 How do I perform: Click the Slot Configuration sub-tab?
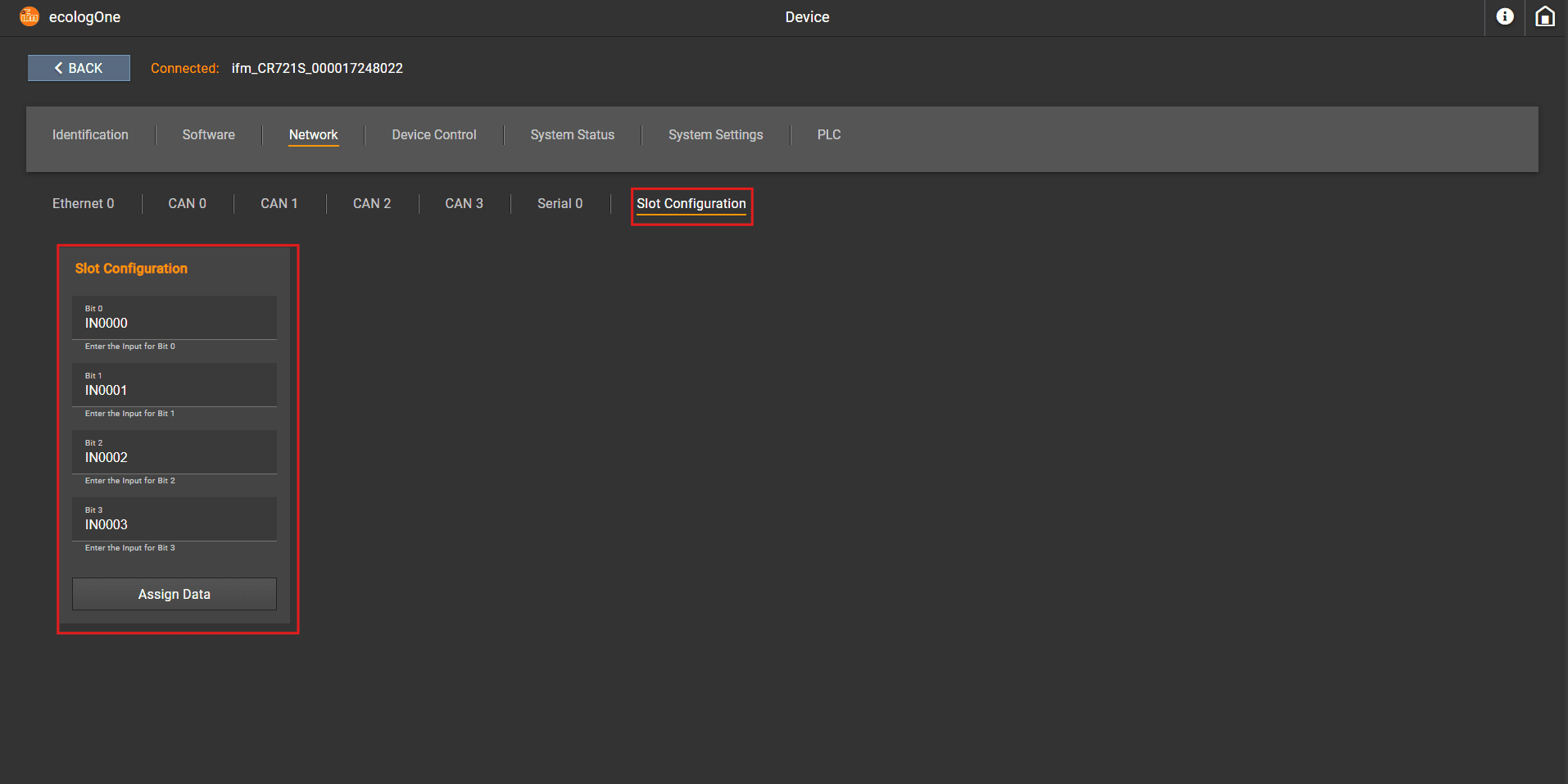(691, 204)
